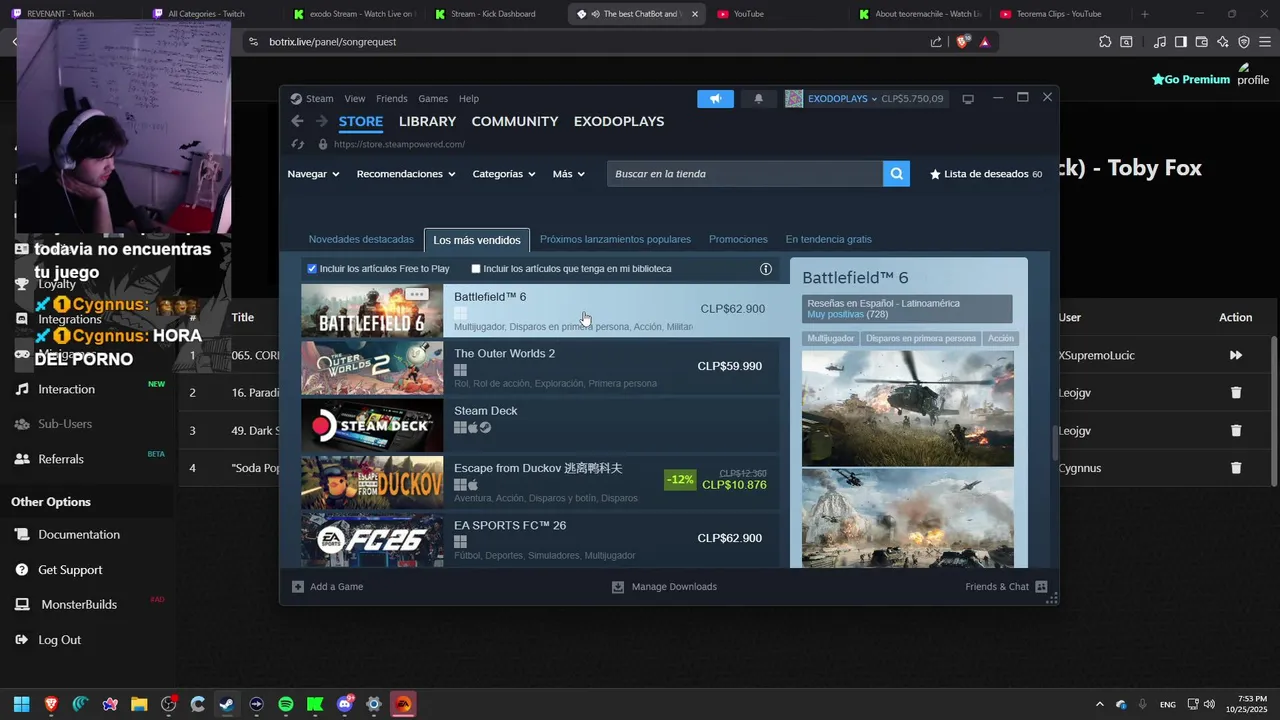The width and height of the screenshot is (1280, 720).
Task: Open Brave Shields icon in address bar
Action: (x=963, y=42)
